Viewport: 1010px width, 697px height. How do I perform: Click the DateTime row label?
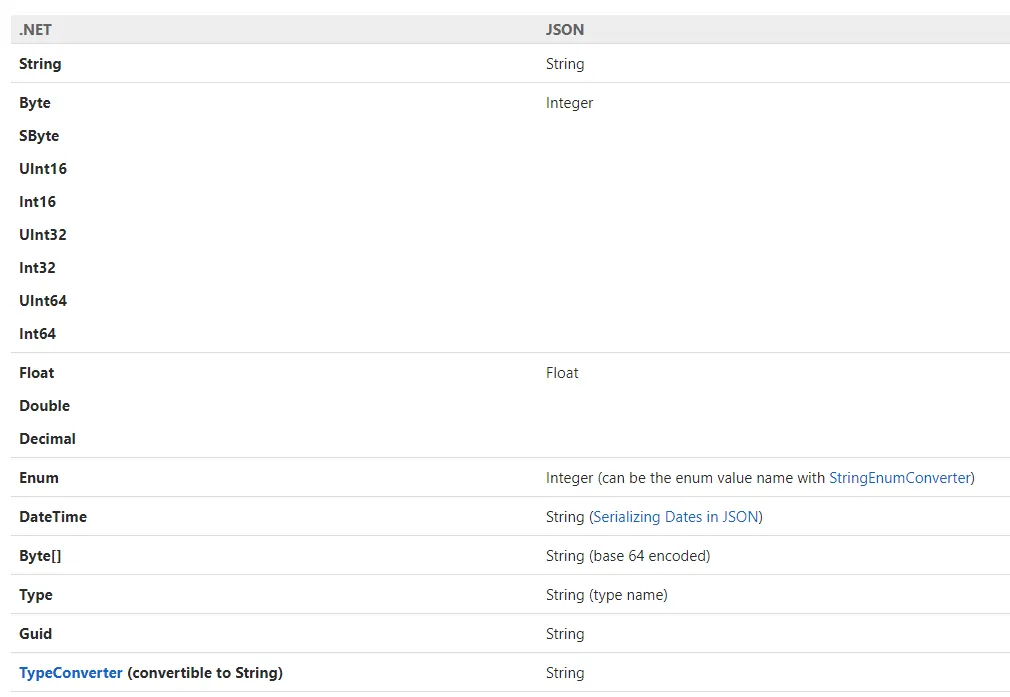[x=53, y=517]
